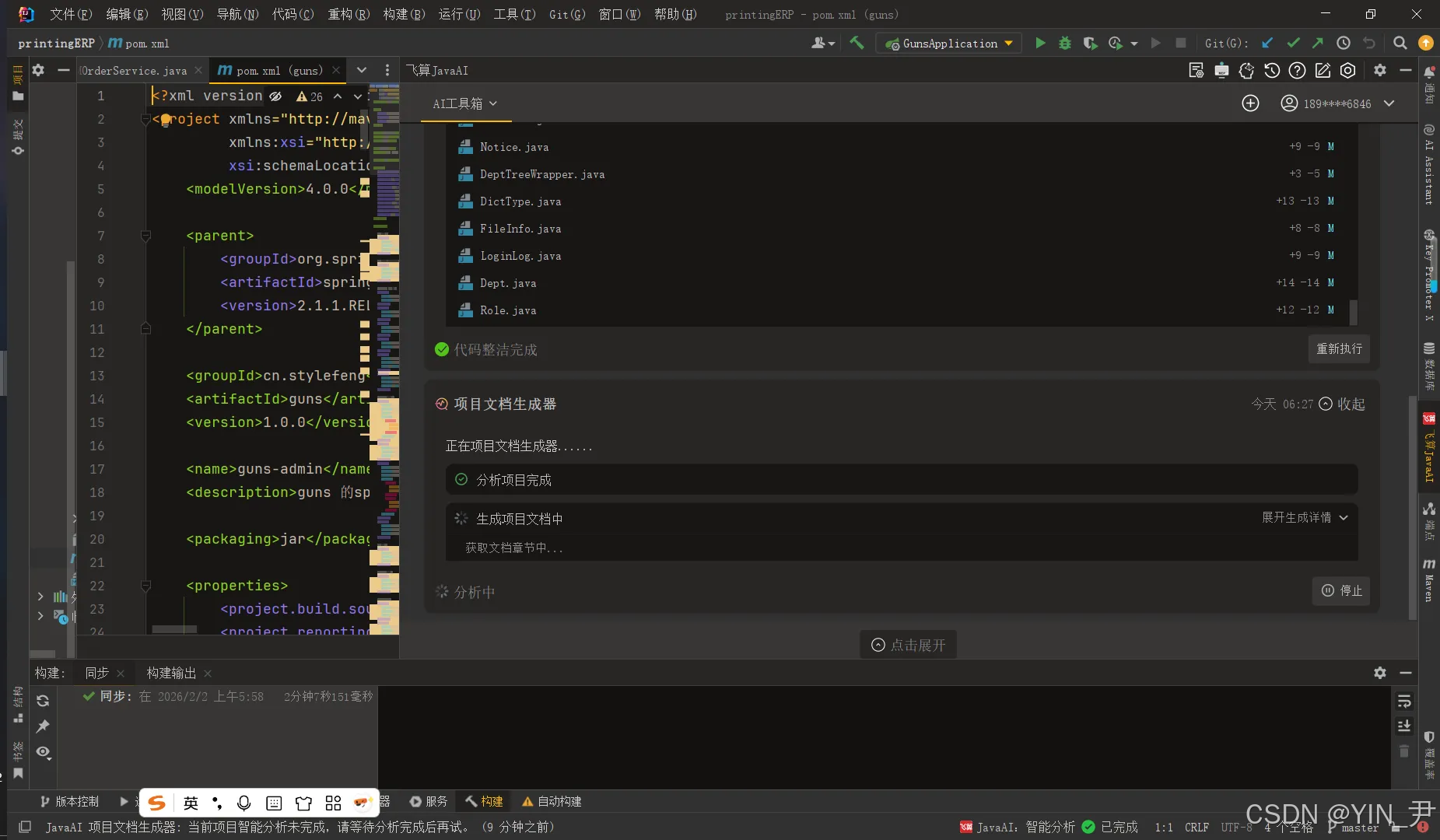Open the 自动构建 tool button
The image size is (1440, 840).
552,801
